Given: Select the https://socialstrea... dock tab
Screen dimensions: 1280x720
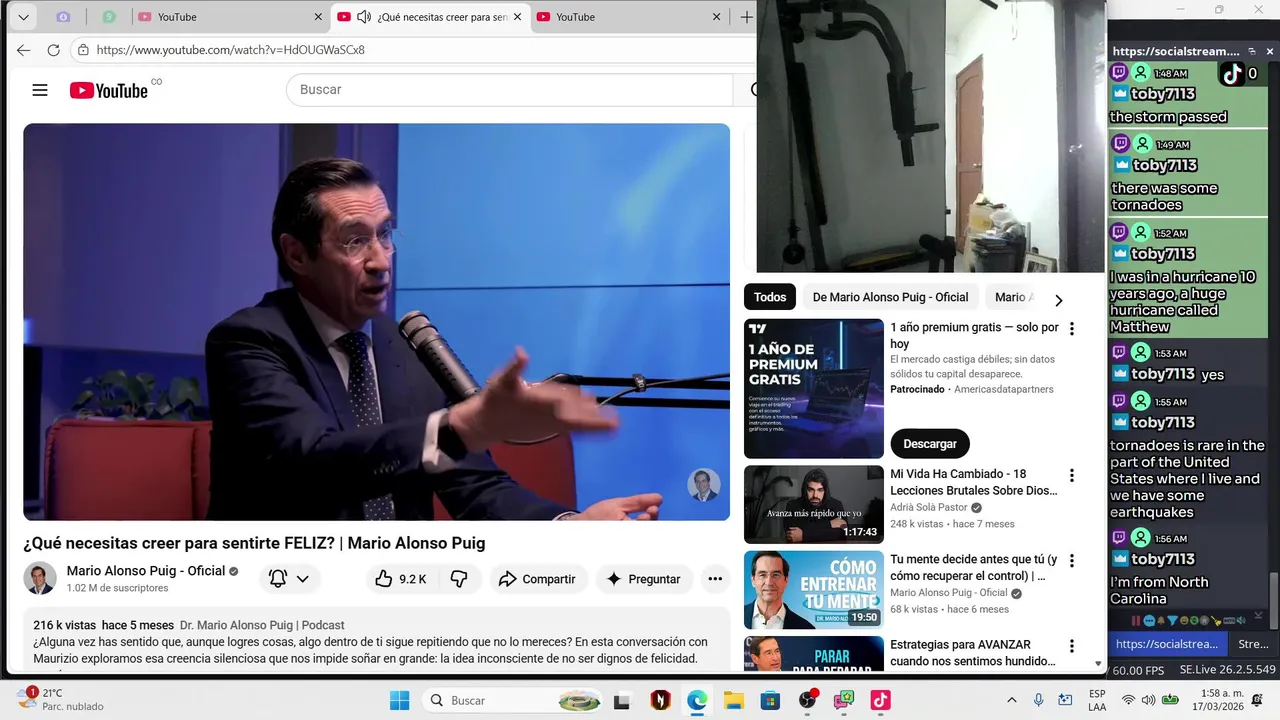Looking at the screenshot, I should coord(1167,644).
